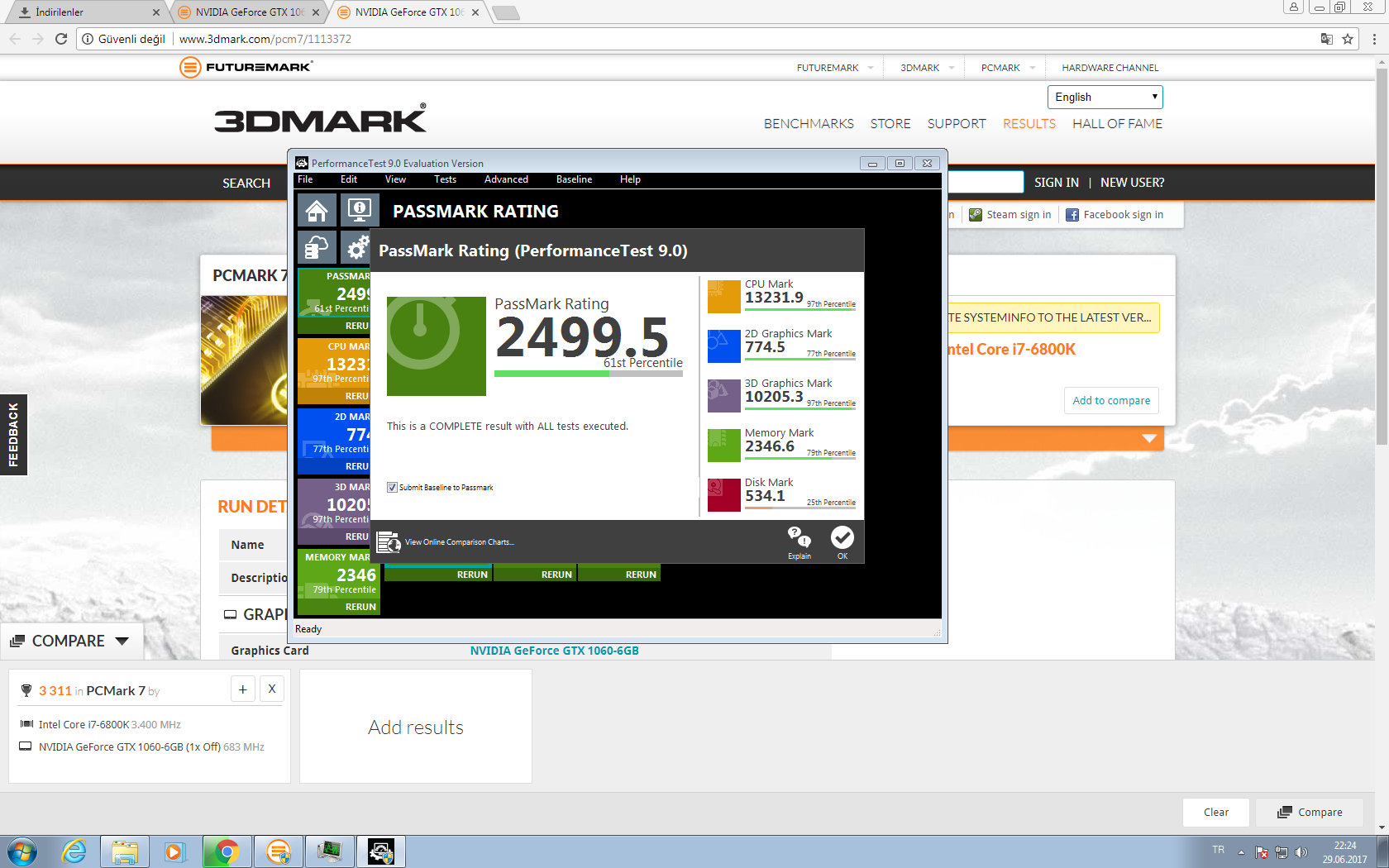Click Add results placeholder box
Screen dimensions: 1389x868
coord(416,727)
